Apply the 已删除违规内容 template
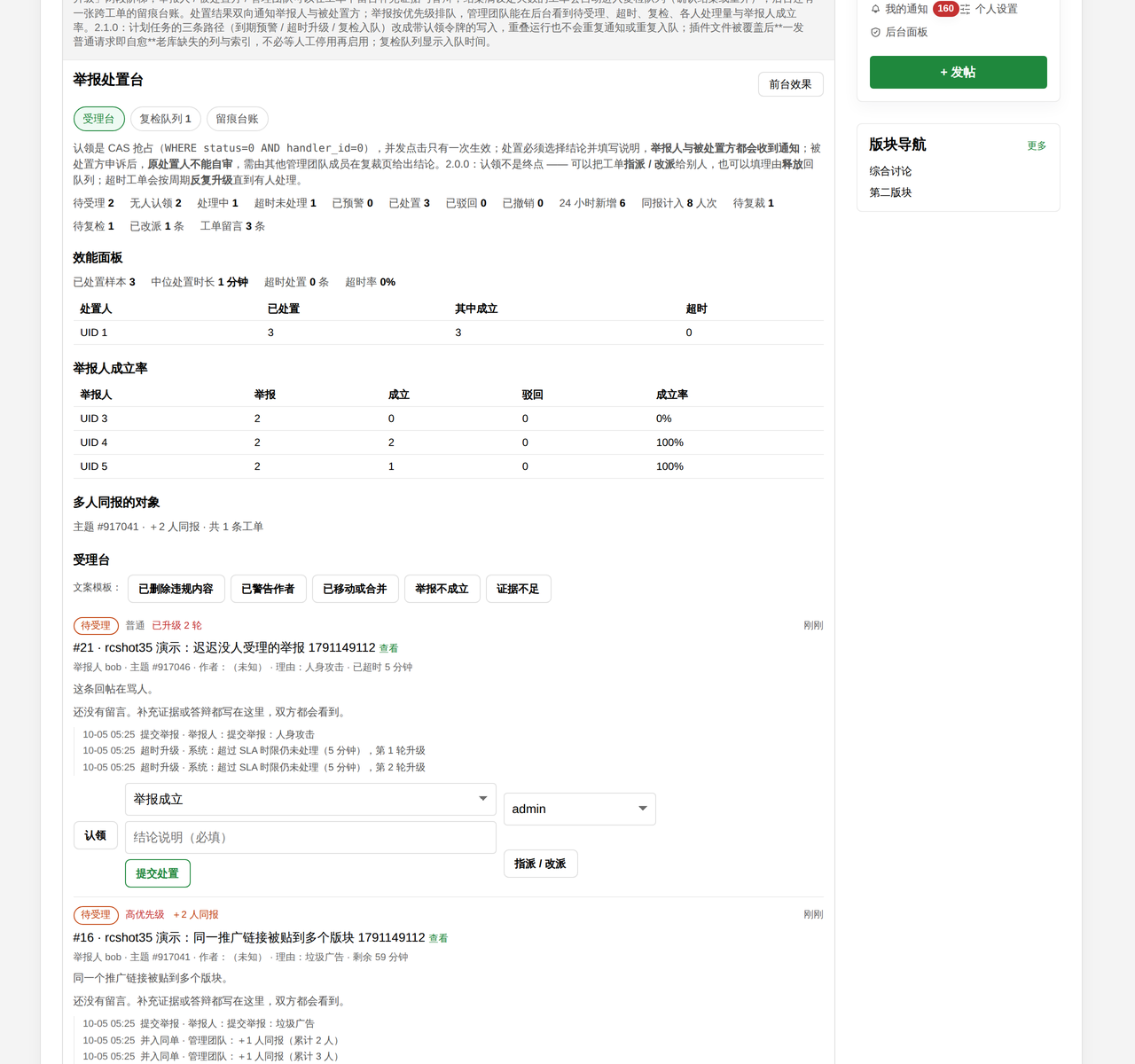This screenshot has width=1135, height=1064. (x=176, y=589)
